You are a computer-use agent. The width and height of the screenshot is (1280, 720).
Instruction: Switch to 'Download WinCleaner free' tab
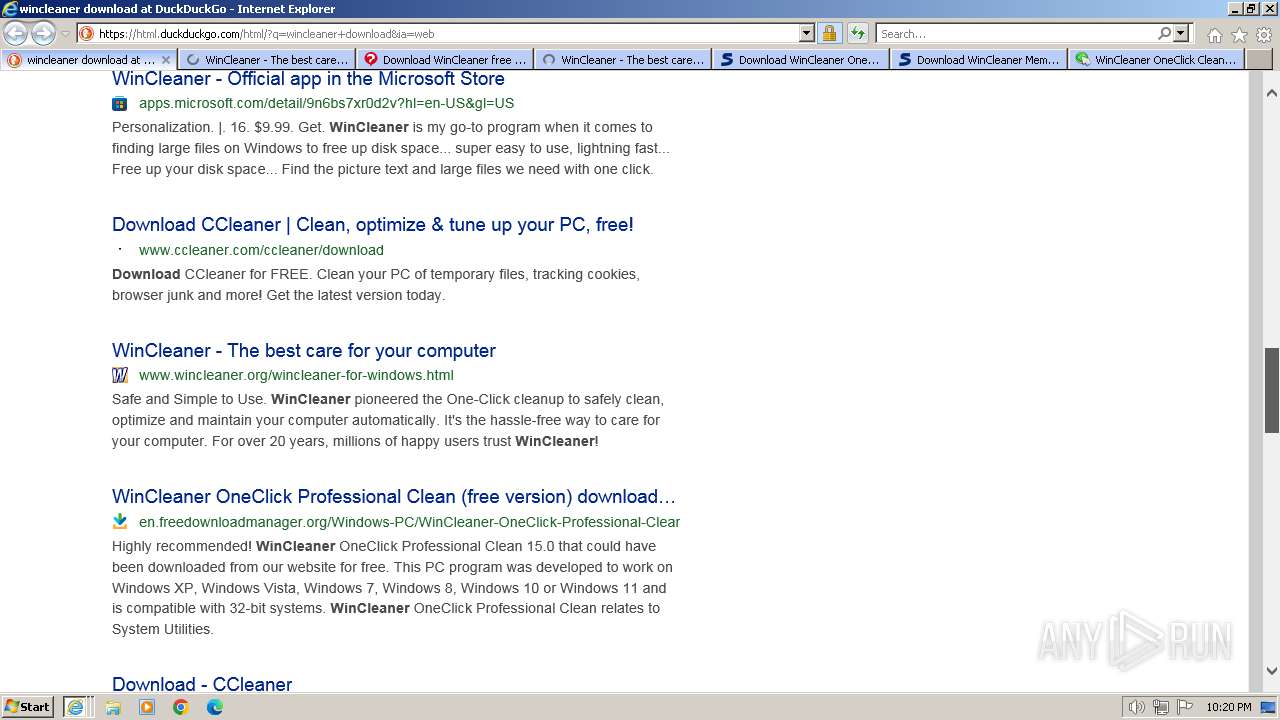pos(446,60)
